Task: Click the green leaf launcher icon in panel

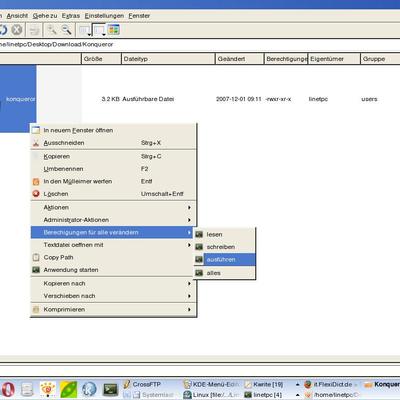Action: point(68,389)
